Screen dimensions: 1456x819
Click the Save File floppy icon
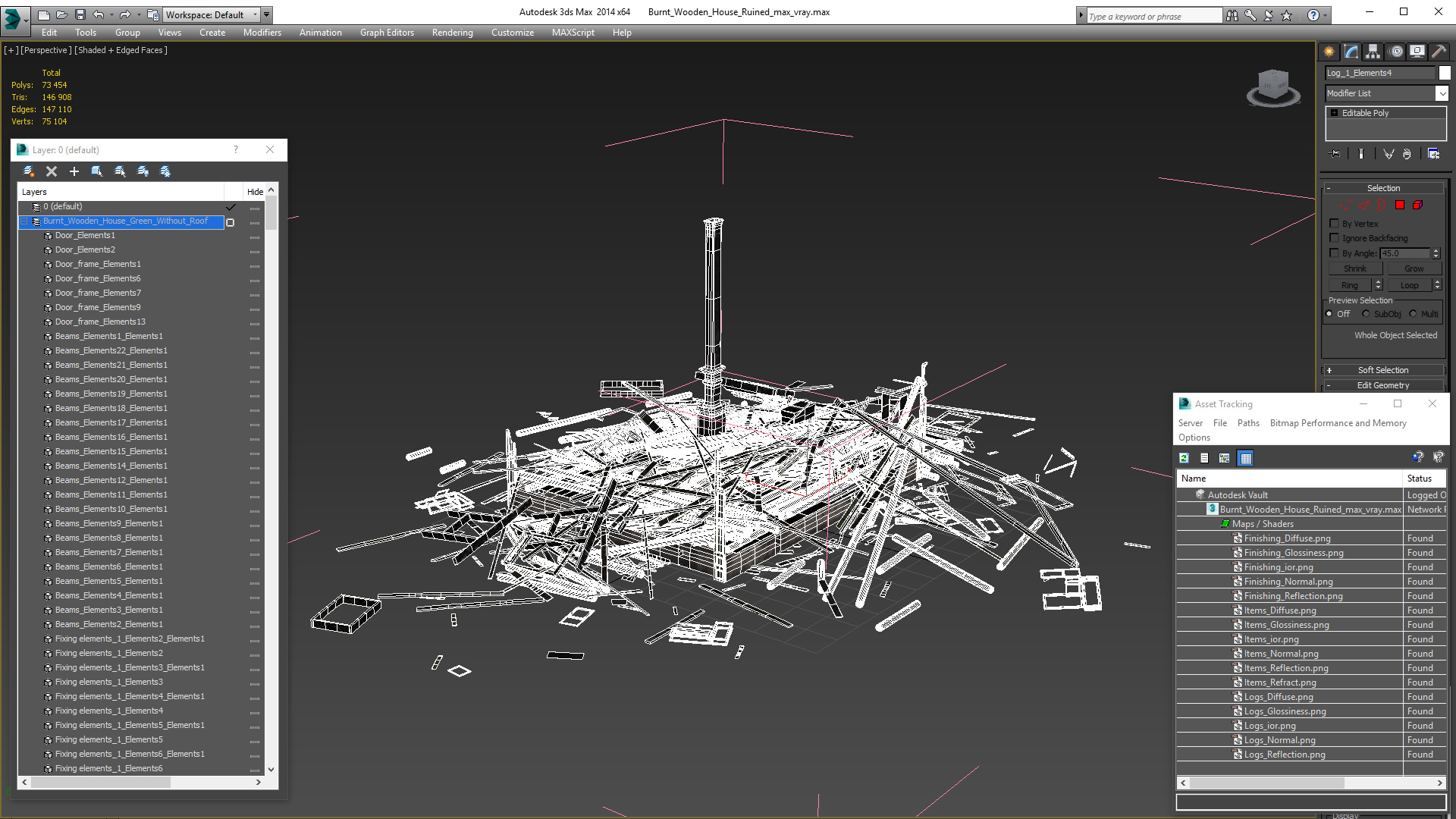pyautogui.click(x=80, y=14)
